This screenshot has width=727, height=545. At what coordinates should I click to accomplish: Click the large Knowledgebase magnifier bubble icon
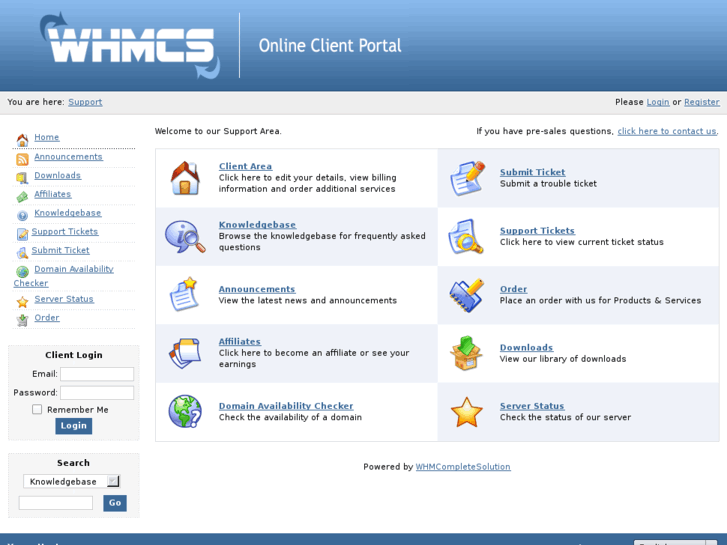pyautogui.click(x=185, y=237)
